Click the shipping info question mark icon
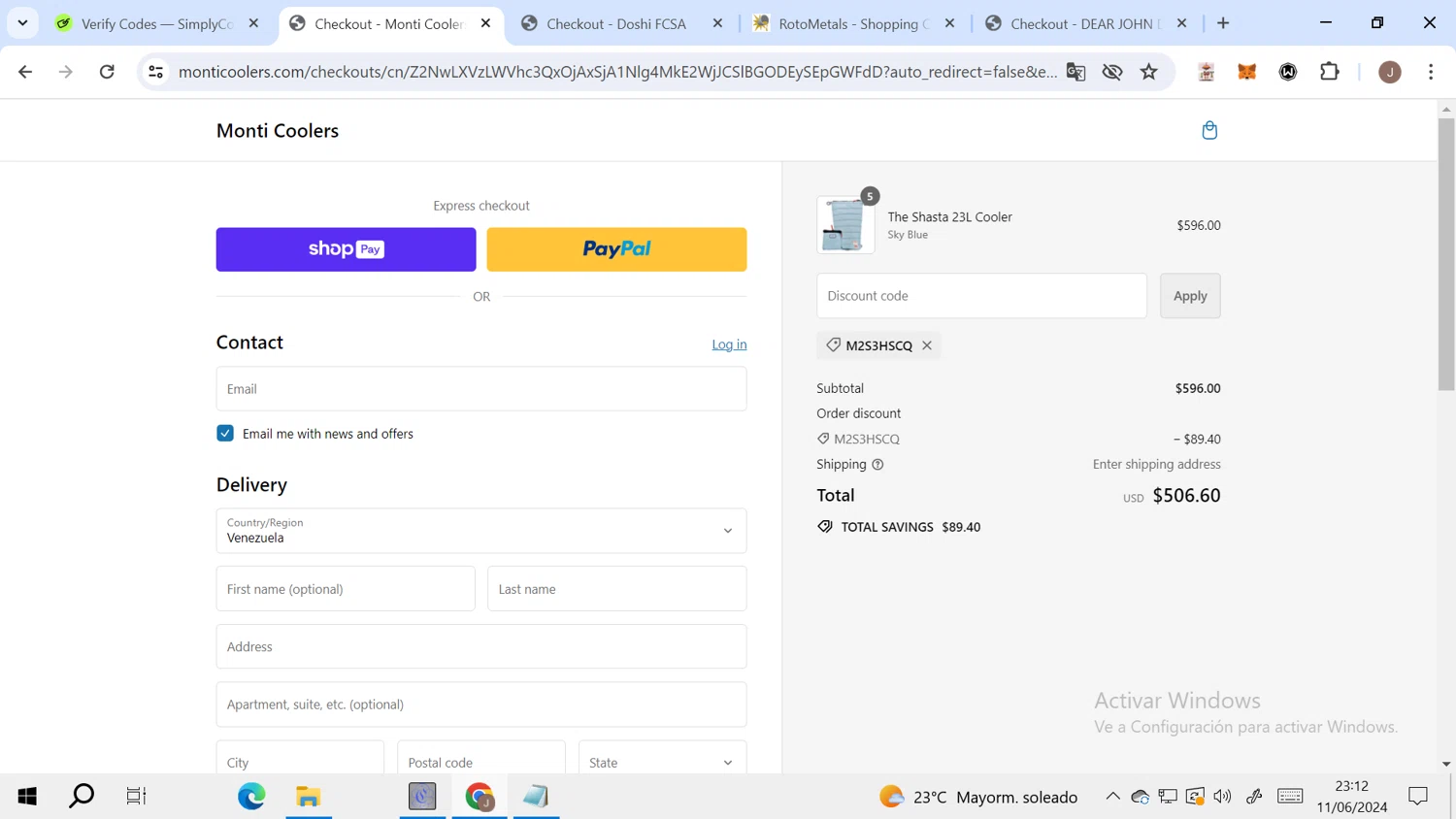The width and height of the screenshot is (1456, 819). tap(877, 465)
